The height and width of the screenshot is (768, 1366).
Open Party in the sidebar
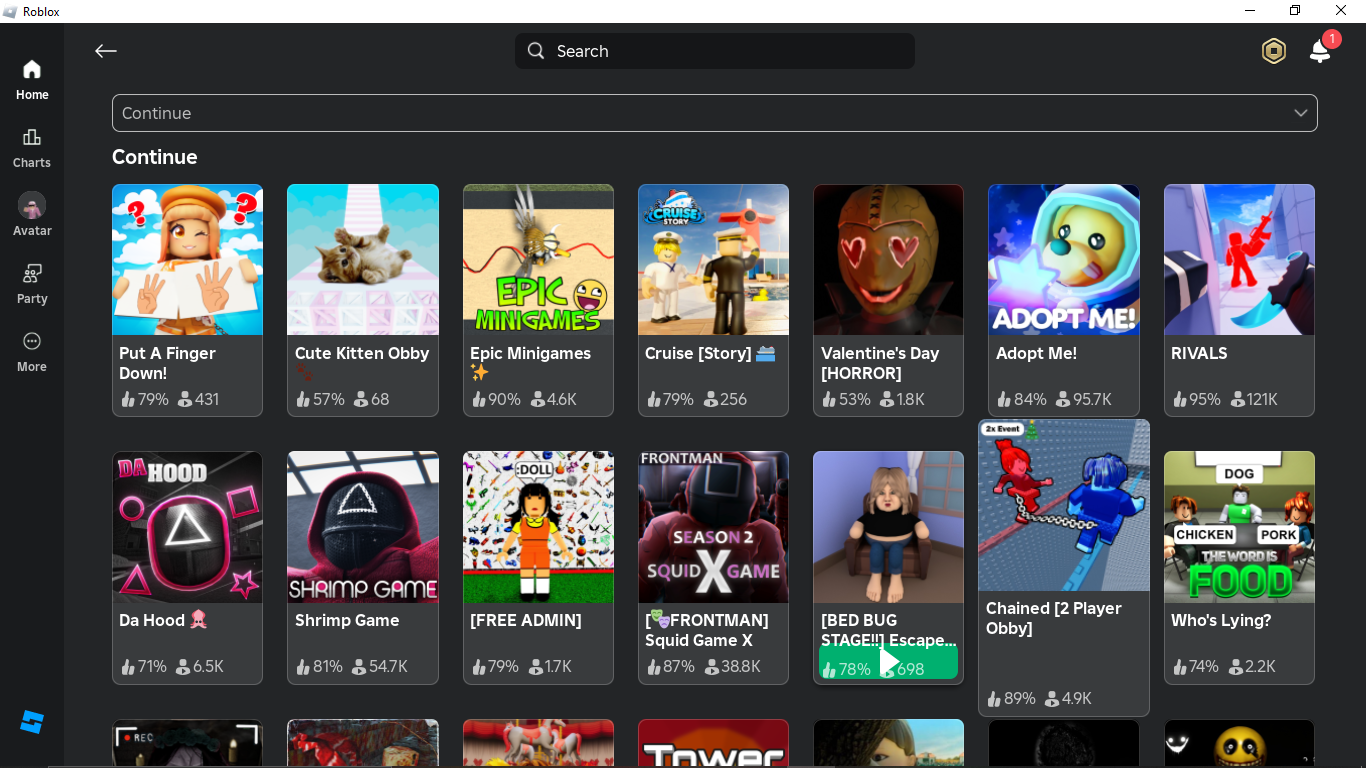[32, 284]
